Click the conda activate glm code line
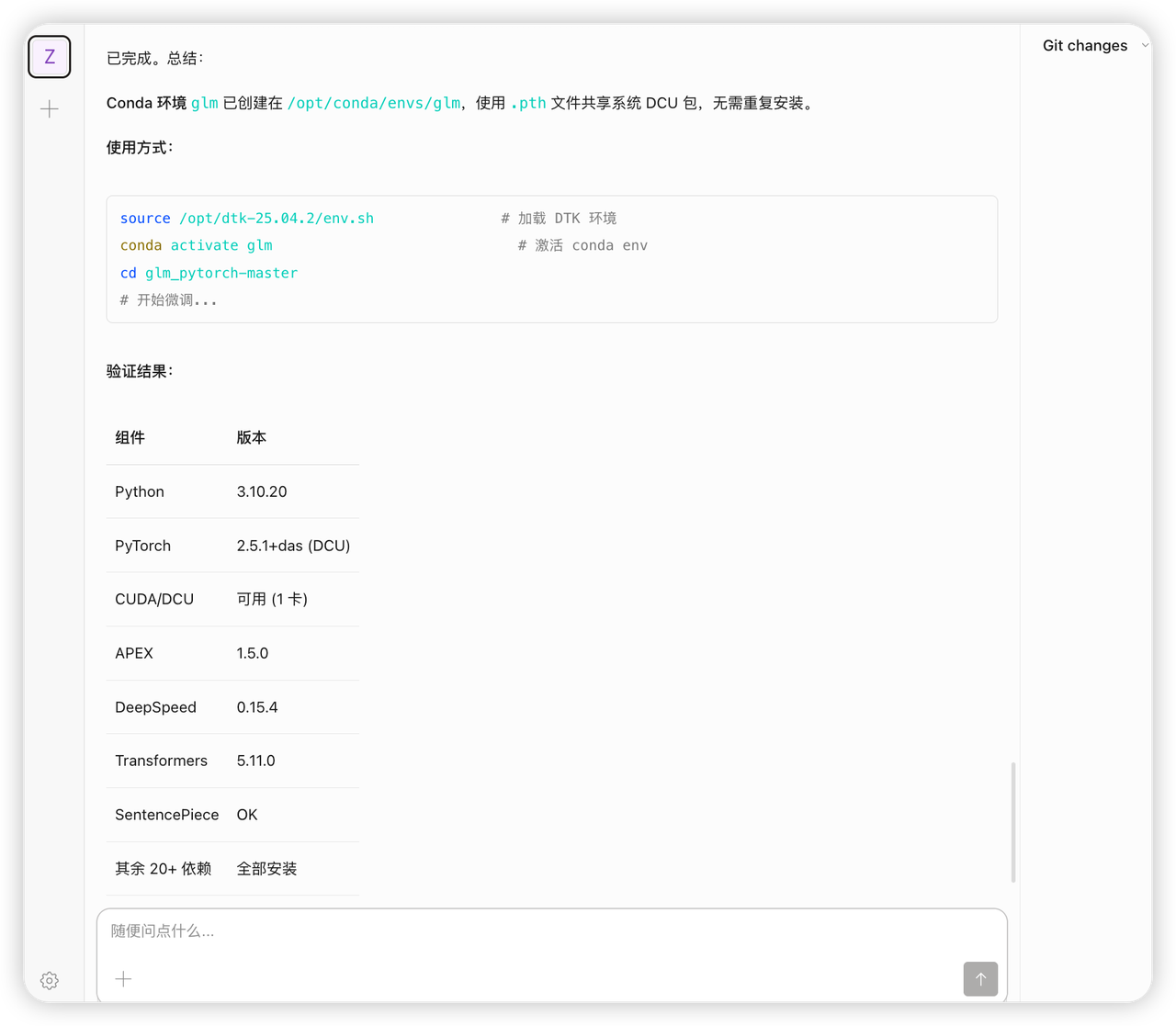Screen dimensions: 1176x1026 click(x=197, y=245)
